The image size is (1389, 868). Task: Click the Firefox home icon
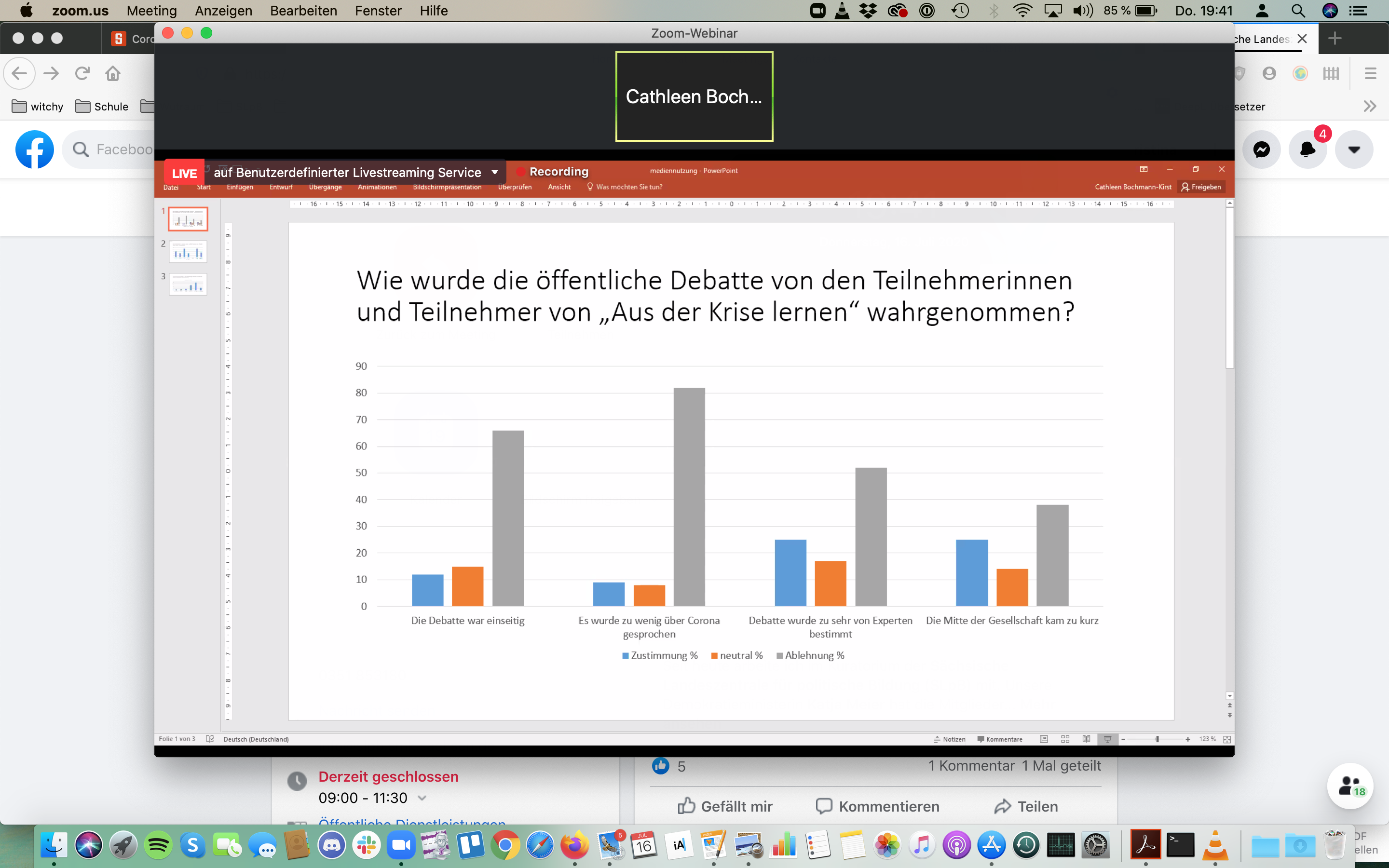click(113, 73)
